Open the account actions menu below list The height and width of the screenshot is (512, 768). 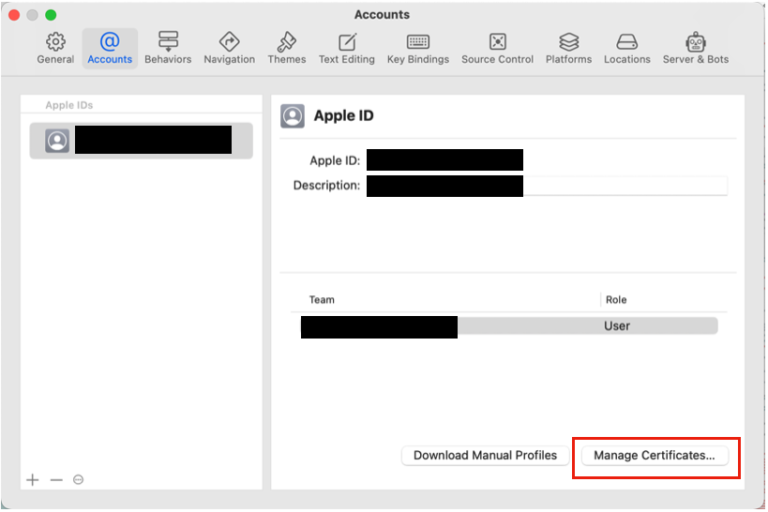point(78,480)
